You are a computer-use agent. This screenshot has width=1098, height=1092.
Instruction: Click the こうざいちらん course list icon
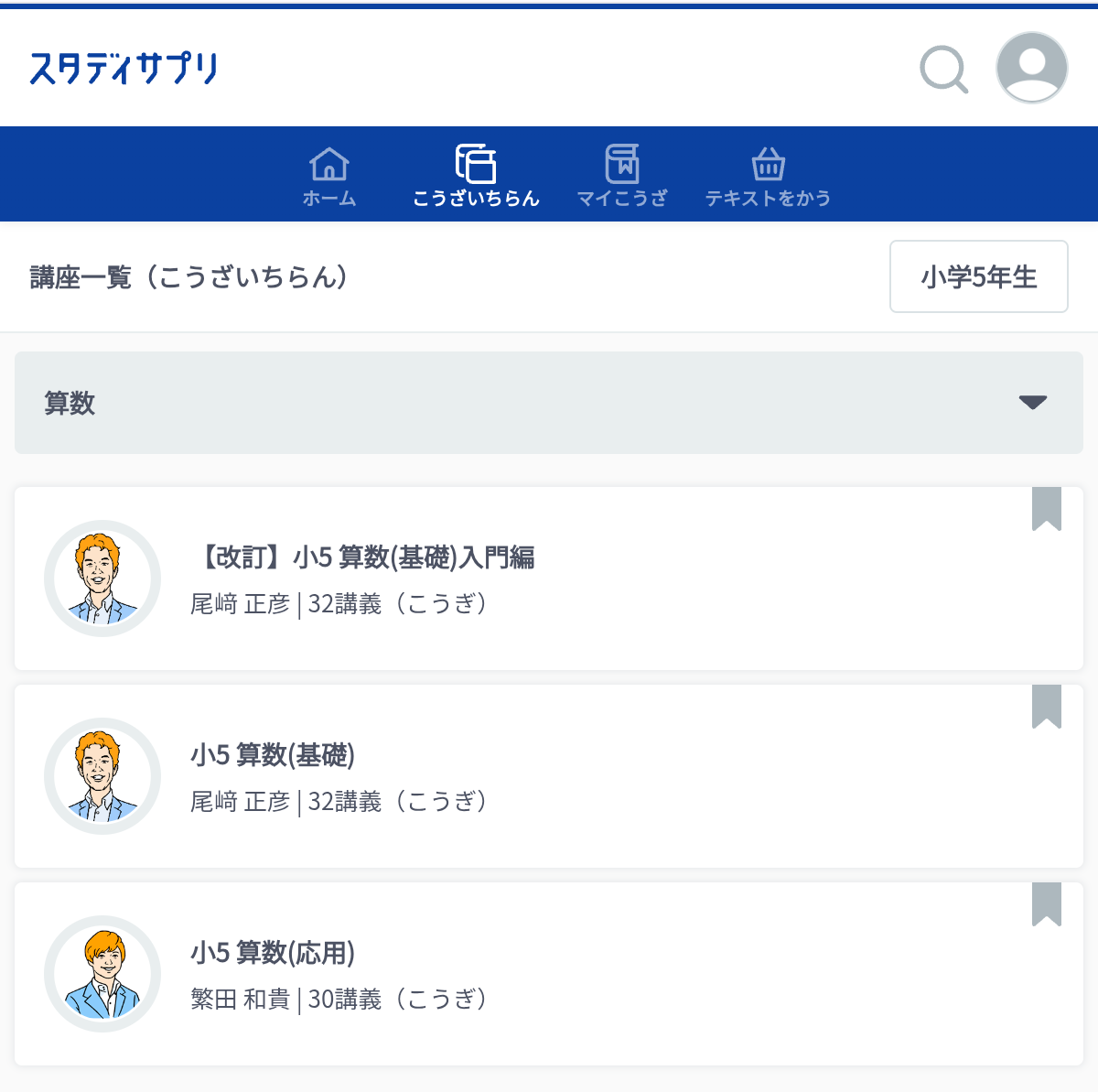[476, 164]
